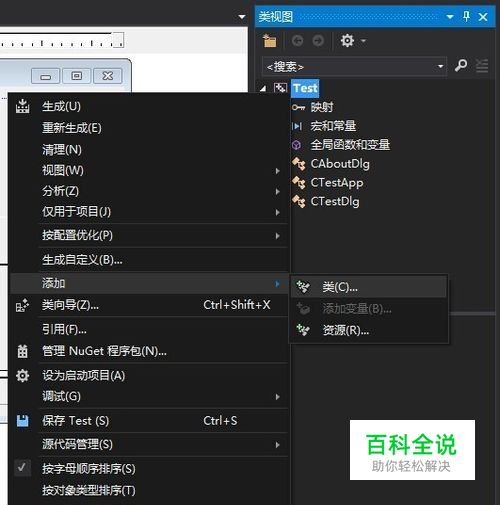Select the CTestApp class
Screen dimensions: 500x505
(337, 183)
